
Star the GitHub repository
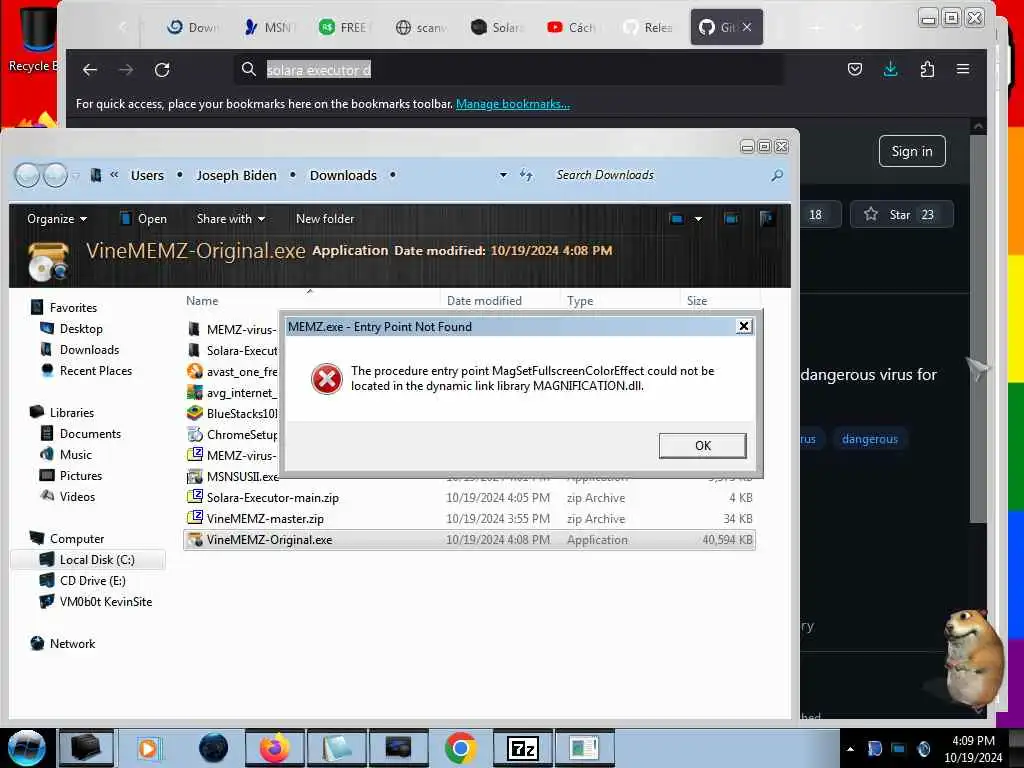[x=901, y=214]
